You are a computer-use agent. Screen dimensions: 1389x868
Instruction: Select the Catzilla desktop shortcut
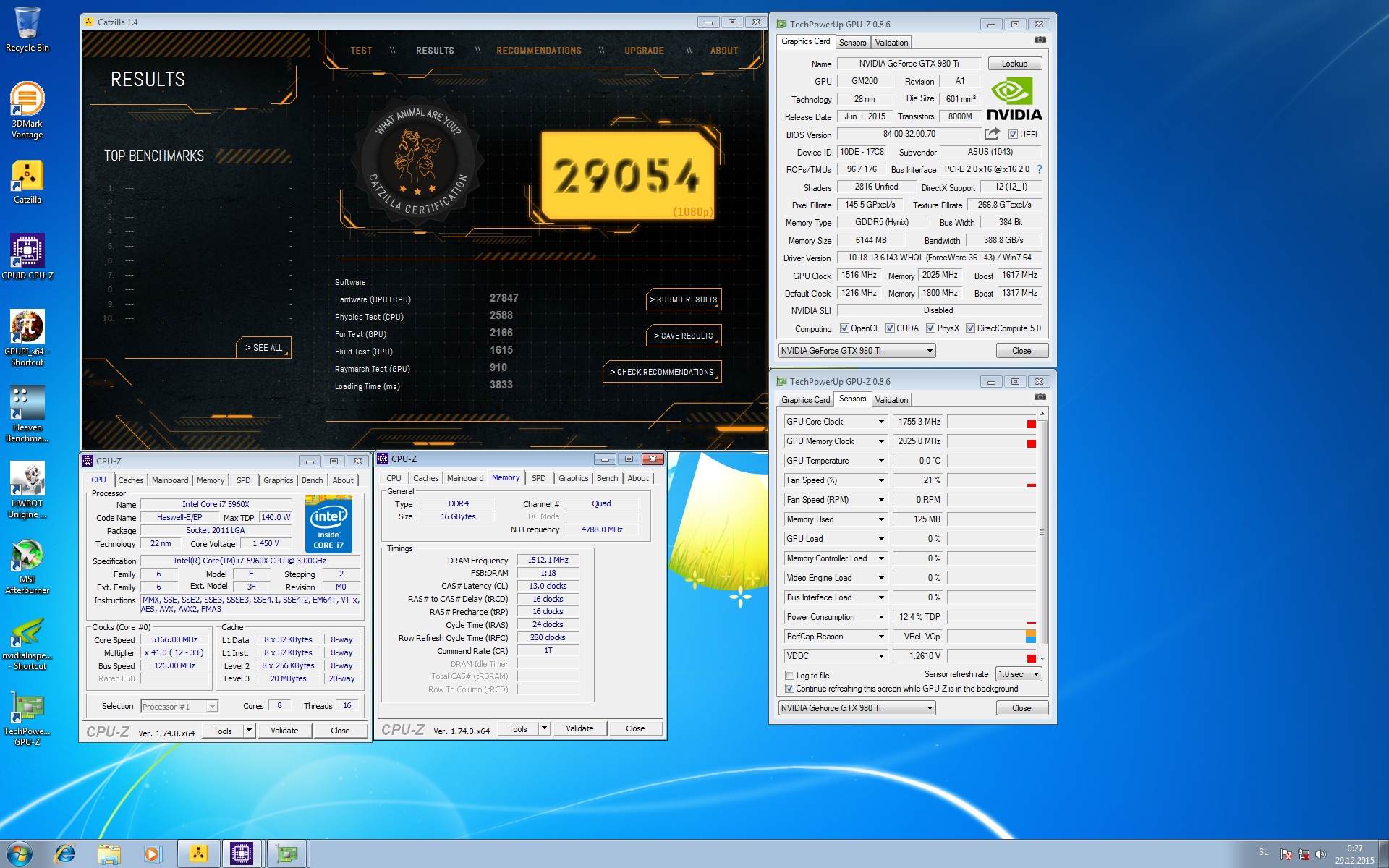point(27,182)
